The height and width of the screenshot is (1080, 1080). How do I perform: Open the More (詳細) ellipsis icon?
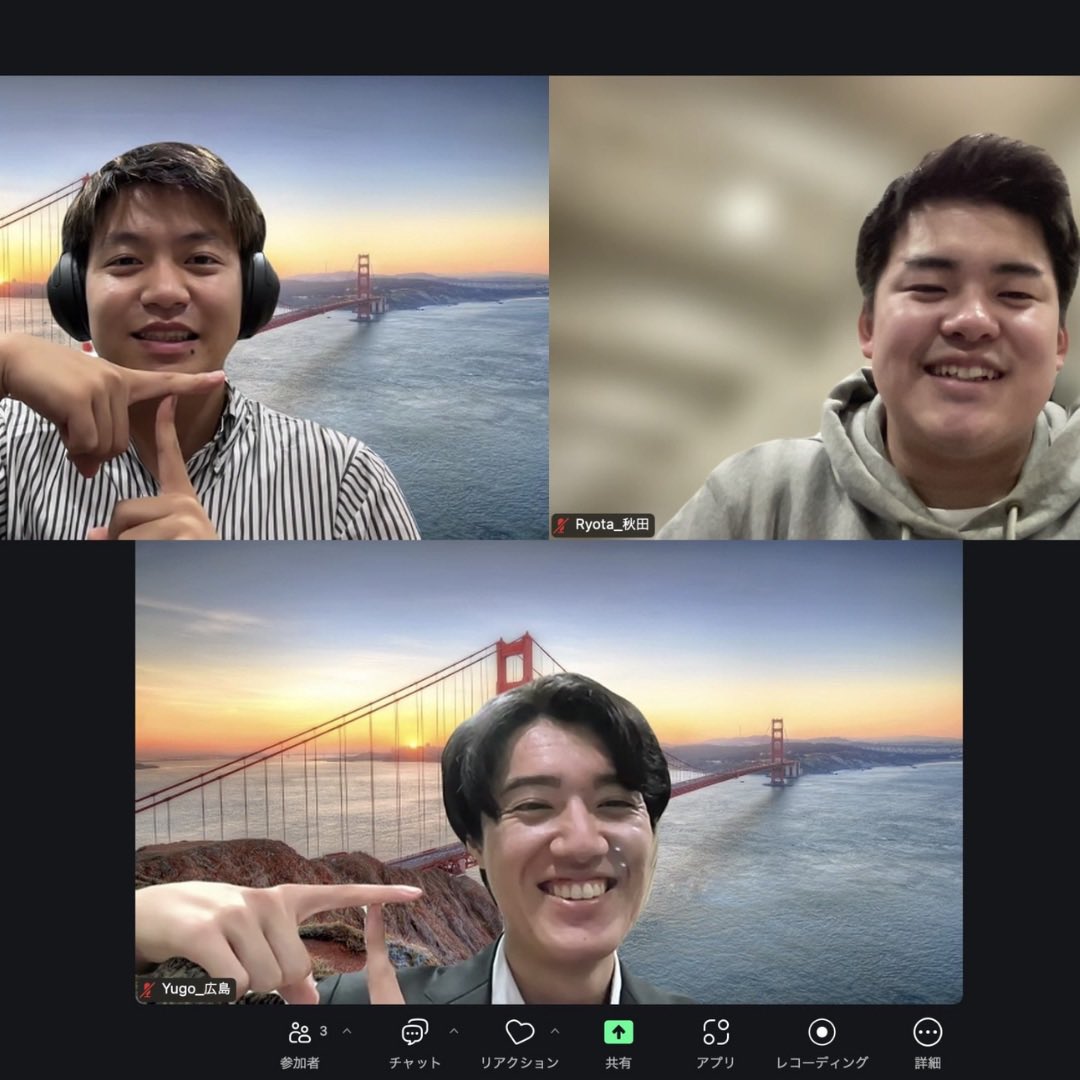point(928,1032)
